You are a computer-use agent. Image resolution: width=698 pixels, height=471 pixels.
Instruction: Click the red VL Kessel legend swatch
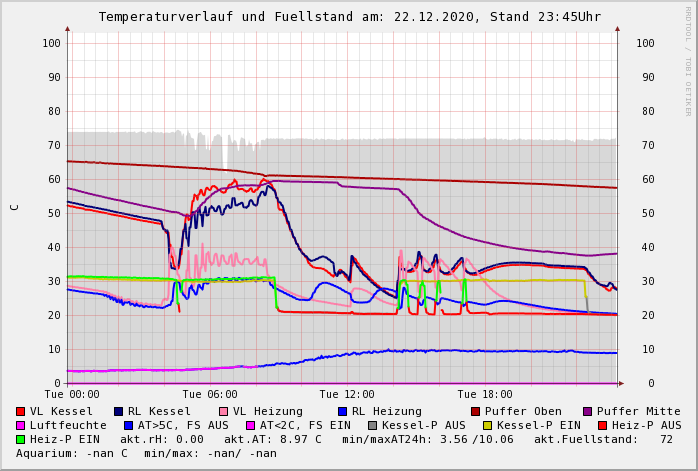21,411
